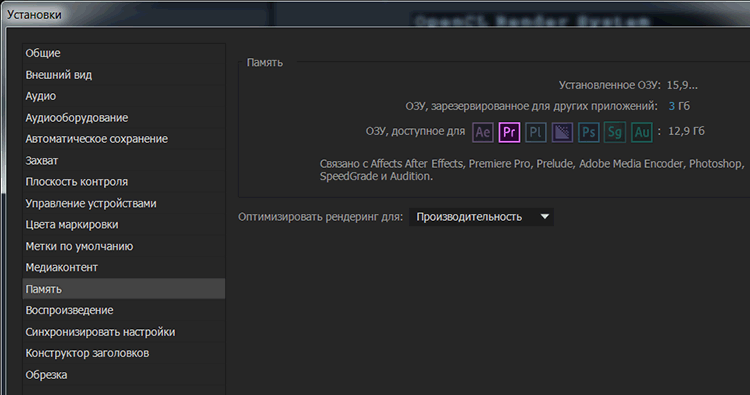The width and height of the screenshot is (750, 395).
Task: Select Метки по умолчанию category
Action: click(124, 246)
